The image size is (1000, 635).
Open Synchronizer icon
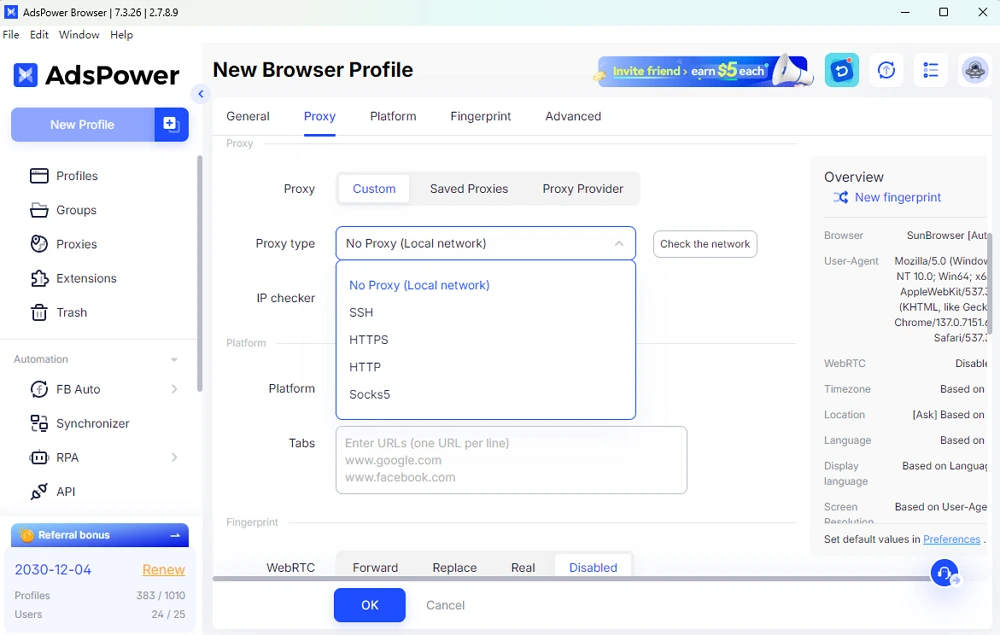pos(39,423)
